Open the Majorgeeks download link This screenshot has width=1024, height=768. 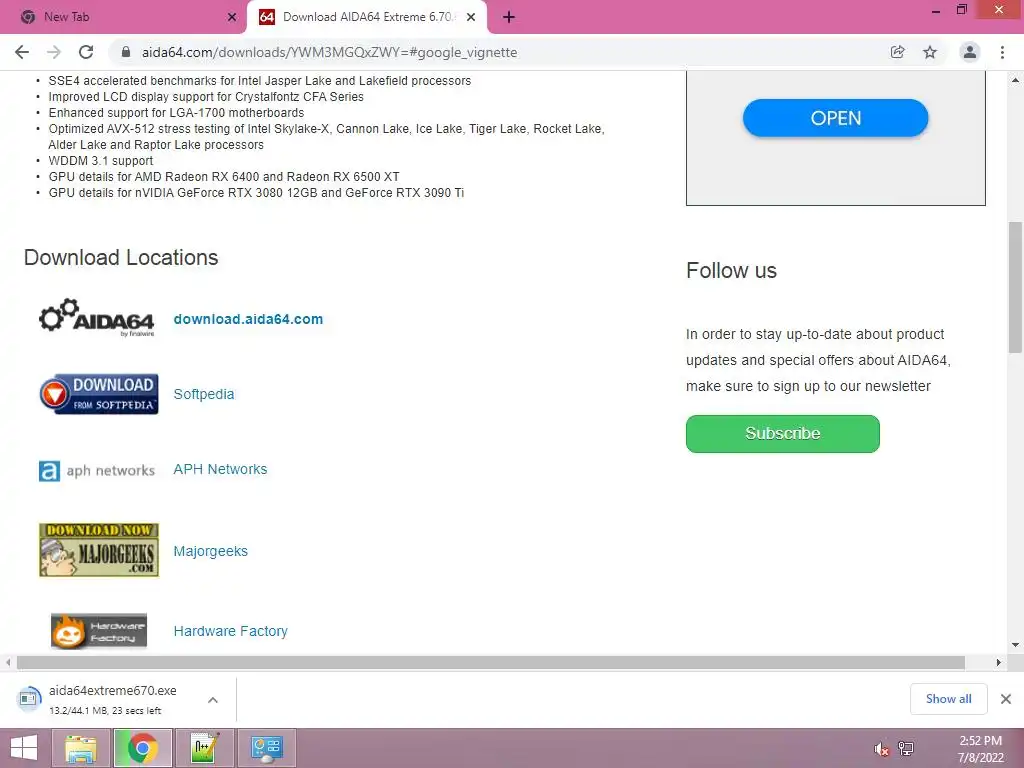tap(210, 551)
